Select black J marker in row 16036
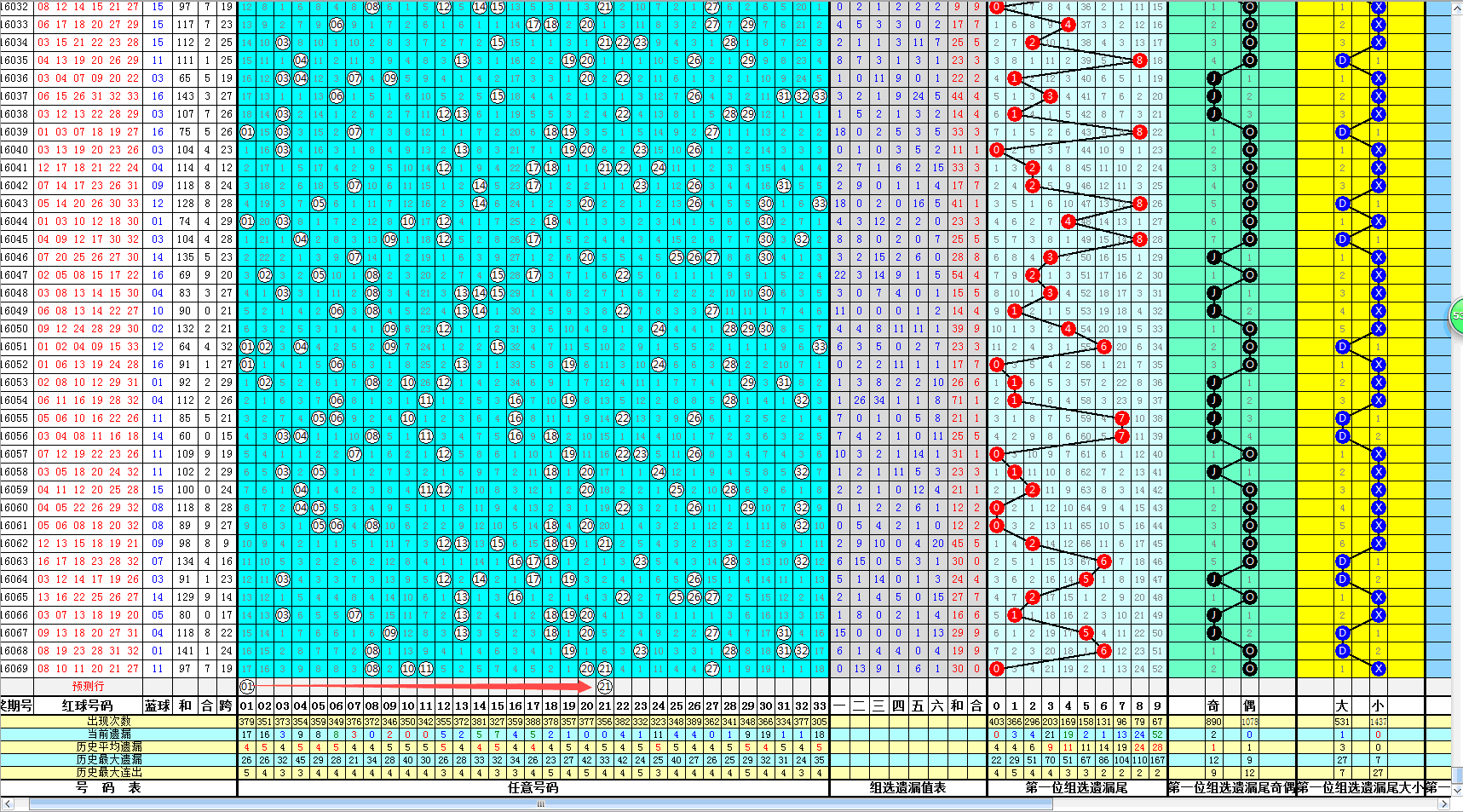 click(1213, 78)
